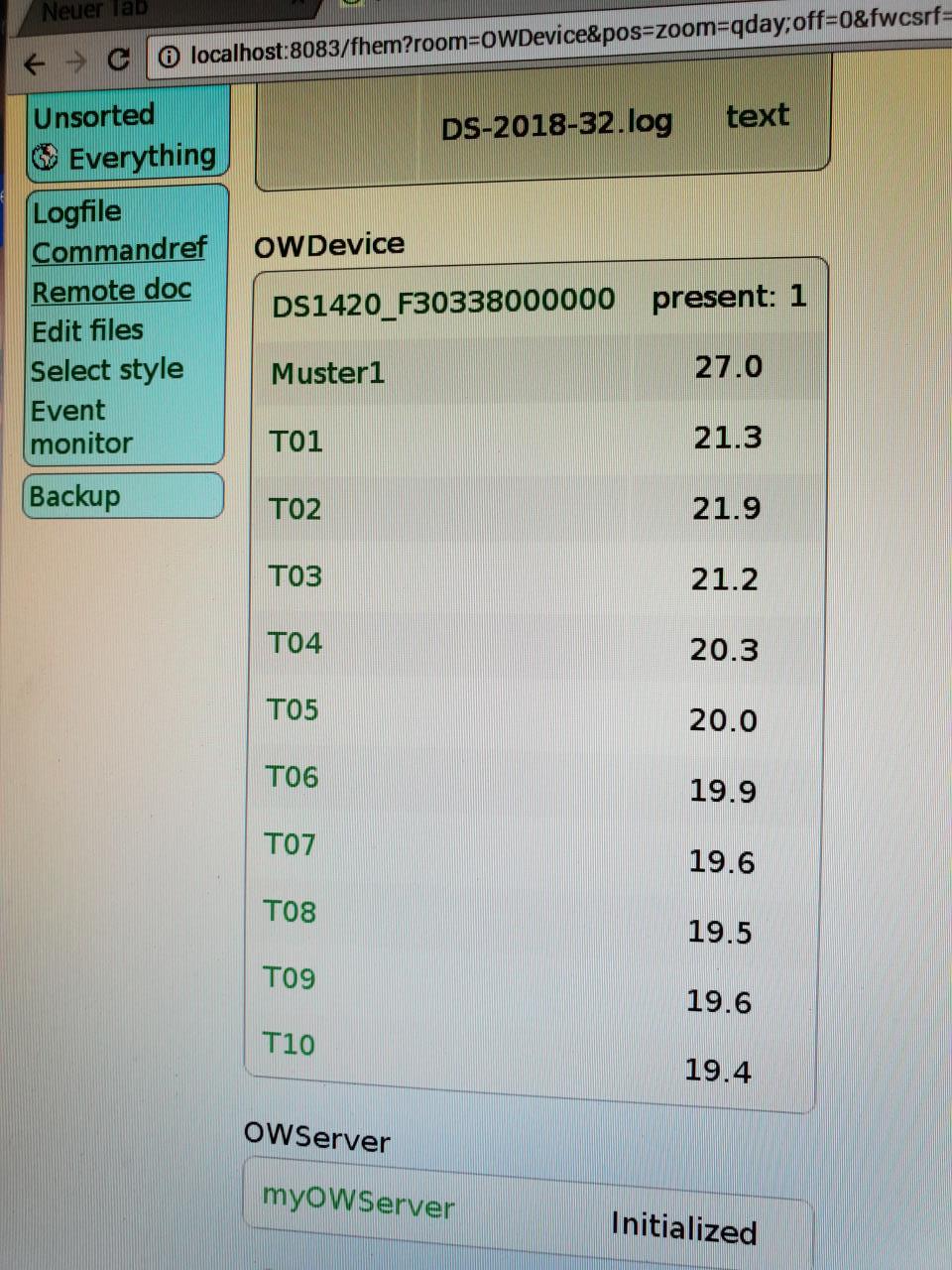Click T06 temperature 19.9

(723, 791)
